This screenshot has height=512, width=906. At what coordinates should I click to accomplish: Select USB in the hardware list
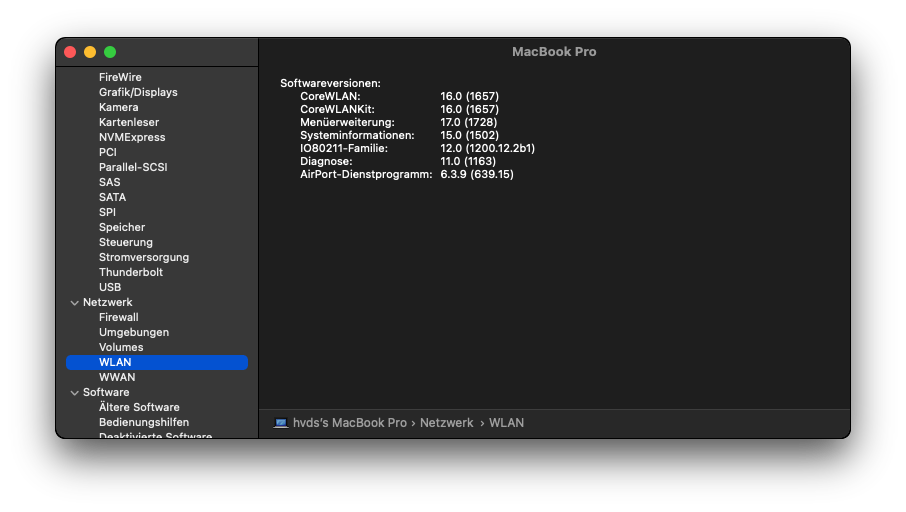point(110,287)
